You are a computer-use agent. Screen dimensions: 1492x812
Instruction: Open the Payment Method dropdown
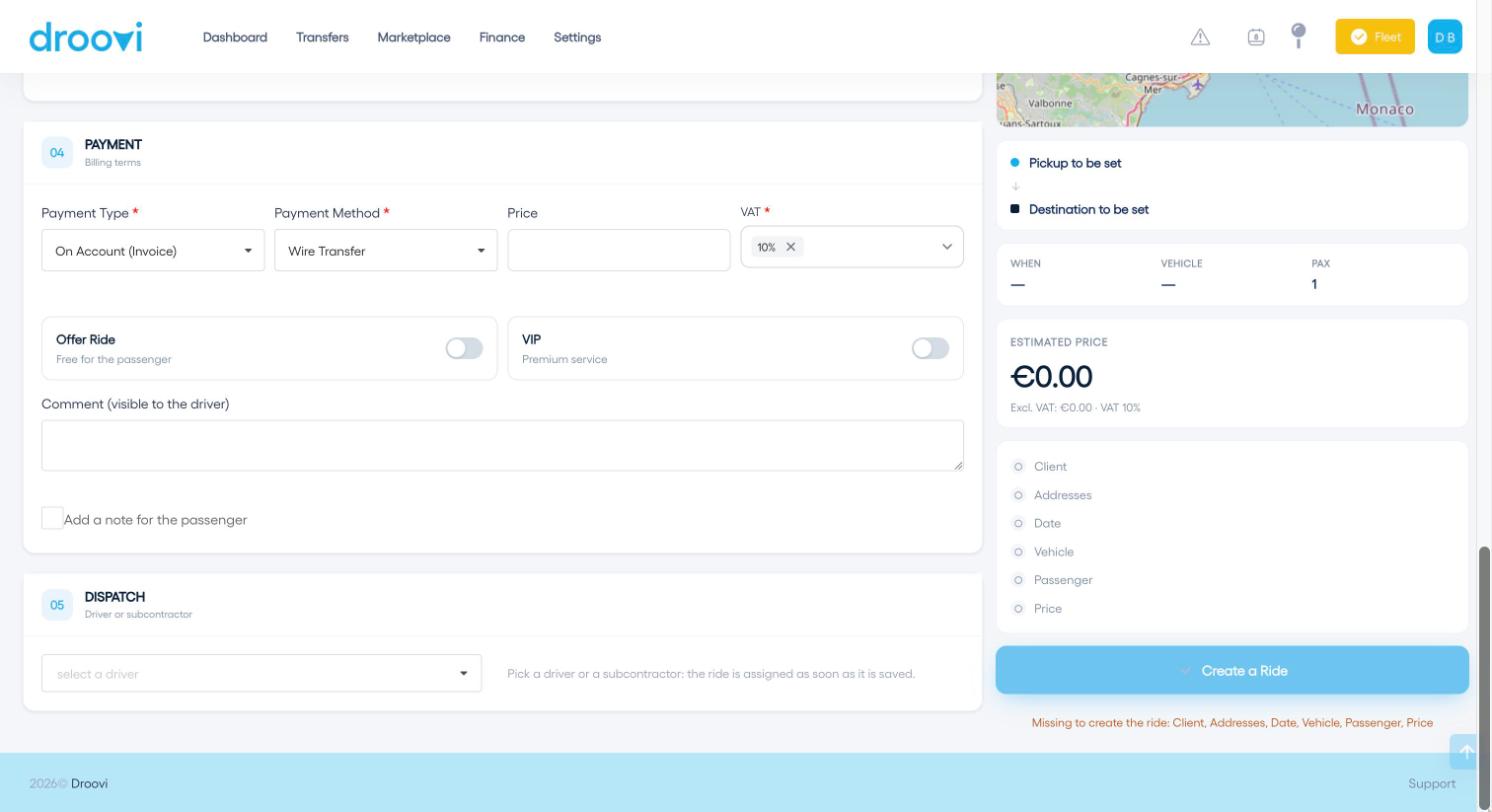[386, 250]
